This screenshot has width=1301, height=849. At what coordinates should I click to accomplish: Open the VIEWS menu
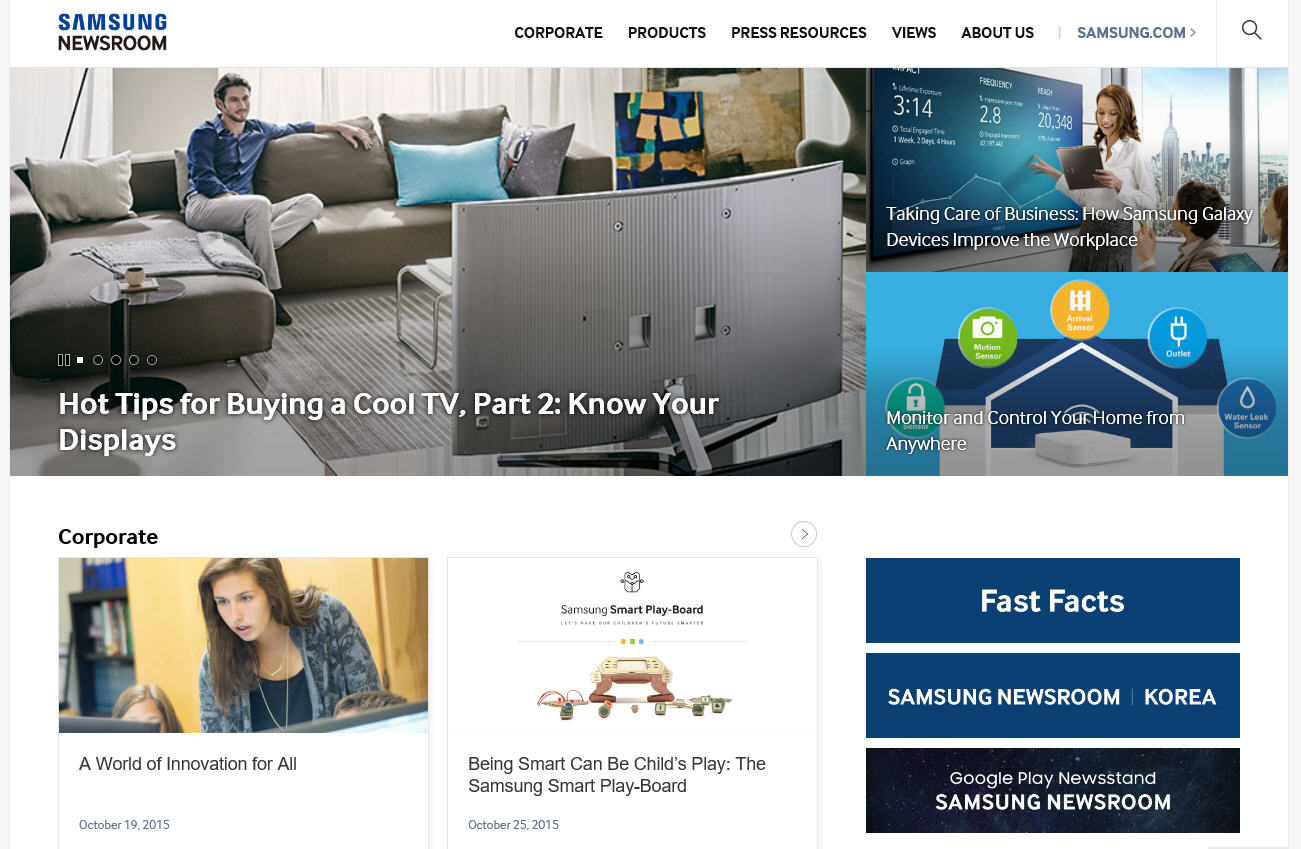(914, 33)
